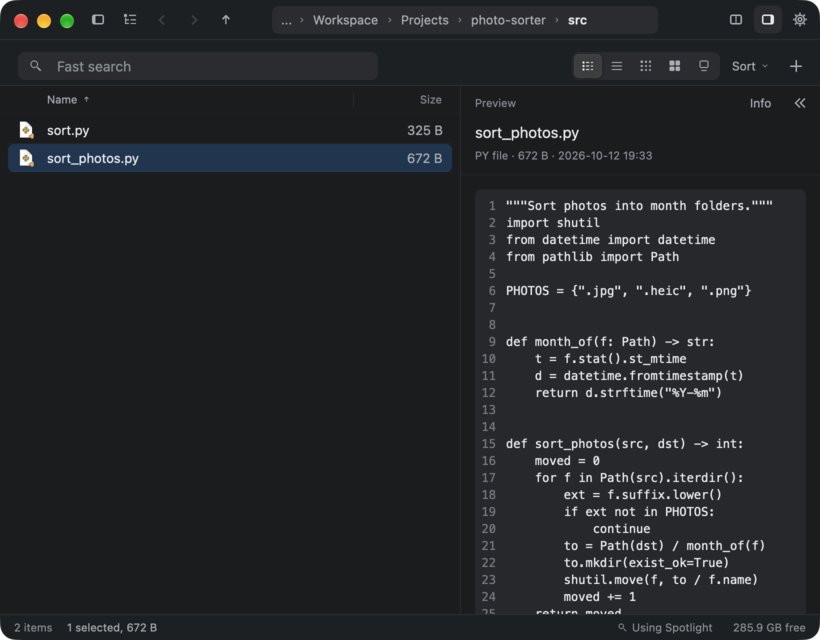Click code line 'moved += 1'

[600, 597]
